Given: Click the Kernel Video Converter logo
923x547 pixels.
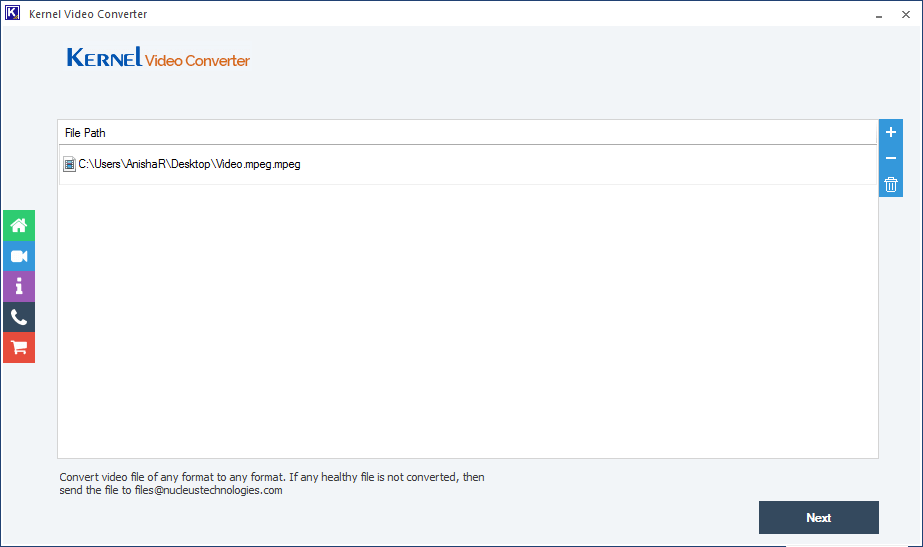Looking at the screenshot, I should click(158, 58).
